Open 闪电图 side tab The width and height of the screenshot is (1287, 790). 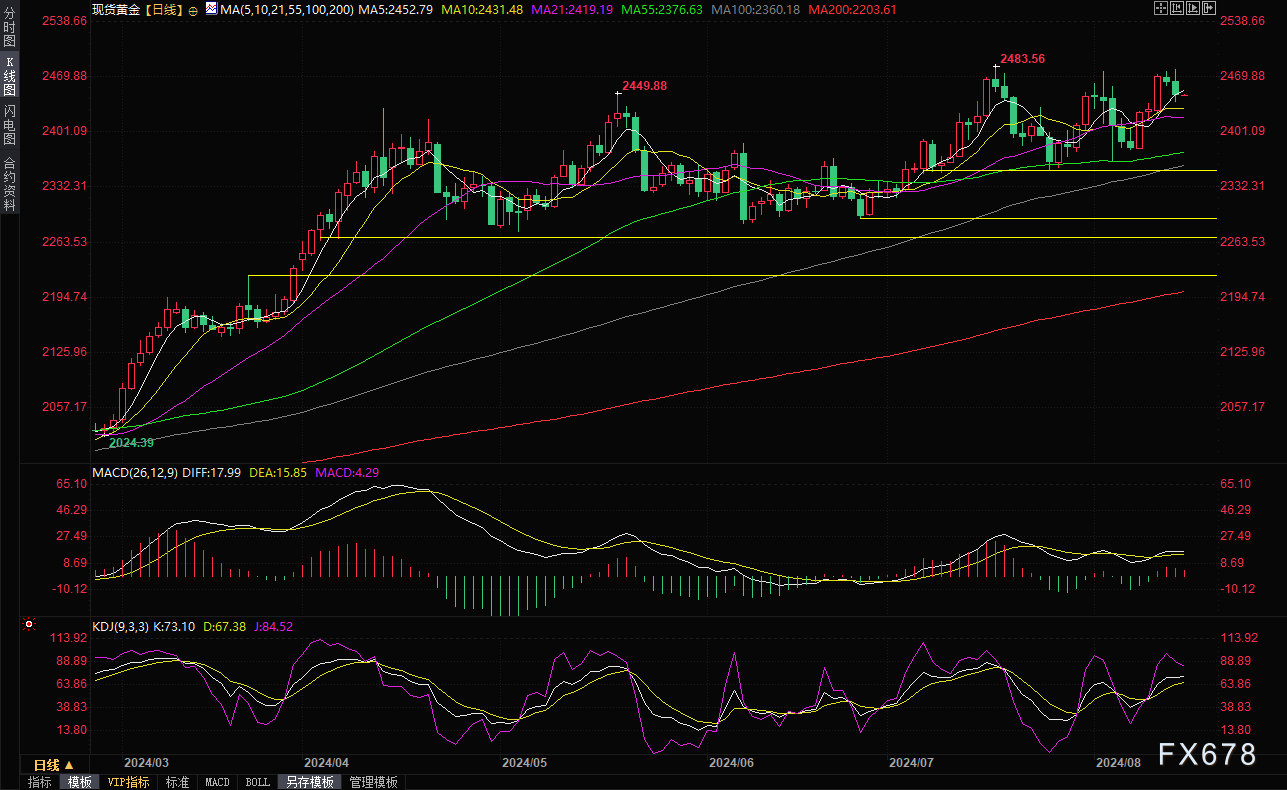coord(9,124)
